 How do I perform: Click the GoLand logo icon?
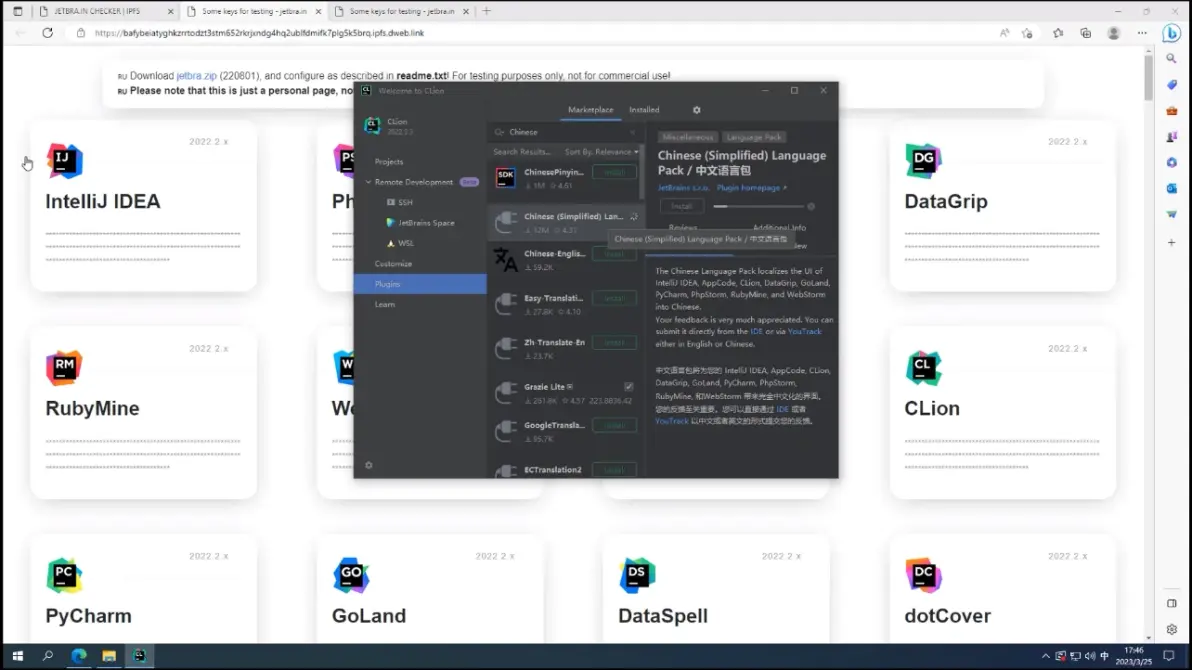[351, 575]
